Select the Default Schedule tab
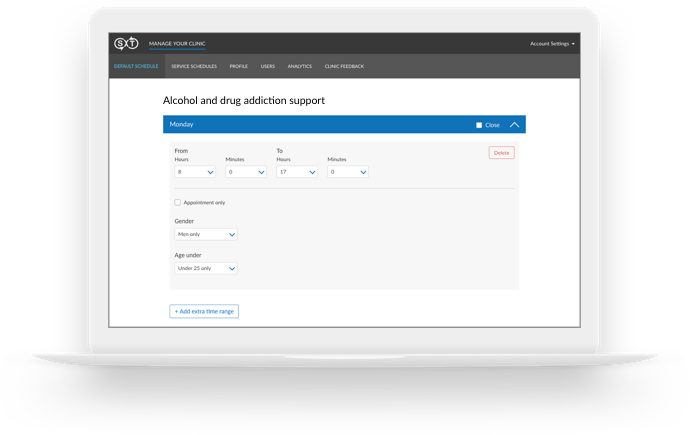The width and height of the screenshot is (690, 435). click(135, 66)
